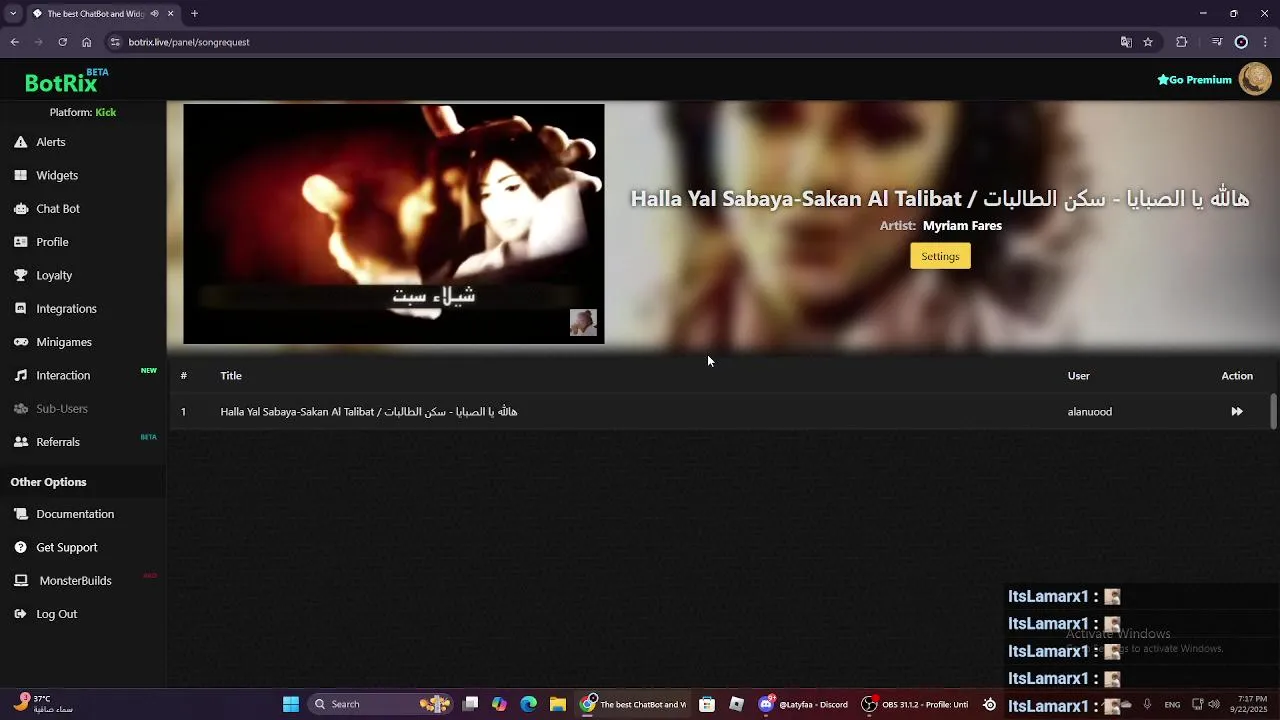This screenshot has width=1280, height=720.
Task: Open the Referrals page
Action: (57, 442)
